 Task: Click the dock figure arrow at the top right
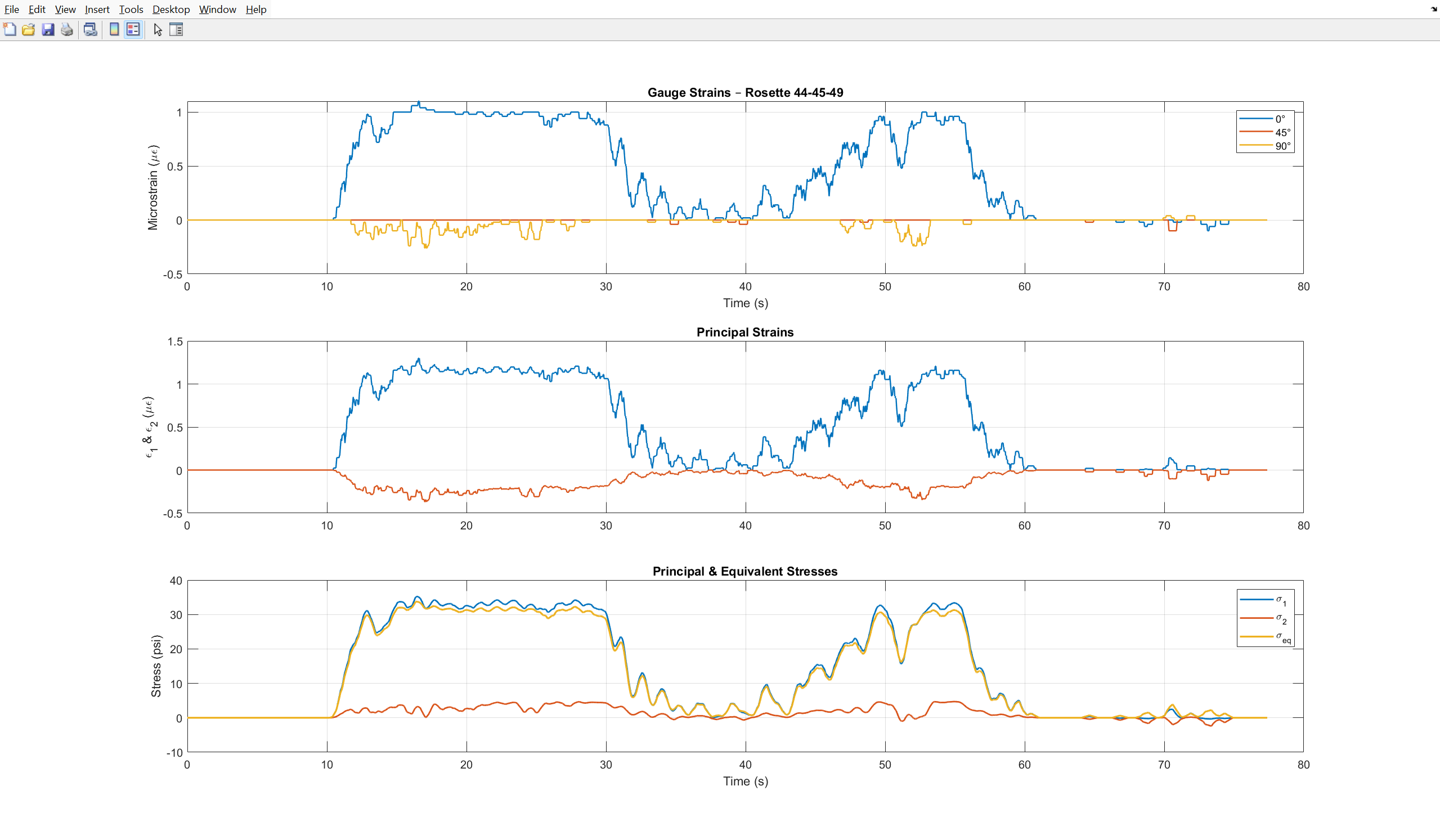(x=1434, y=8)
